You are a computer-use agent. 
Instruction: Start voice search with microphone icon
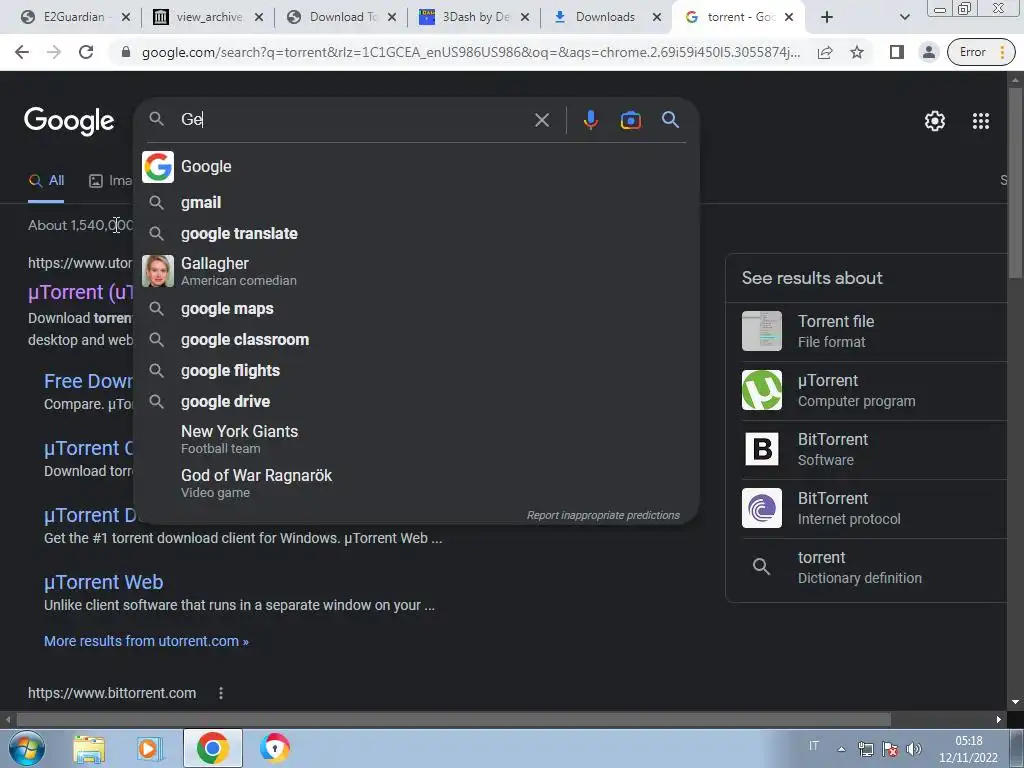pyautogui.click(x=590, y=120)
